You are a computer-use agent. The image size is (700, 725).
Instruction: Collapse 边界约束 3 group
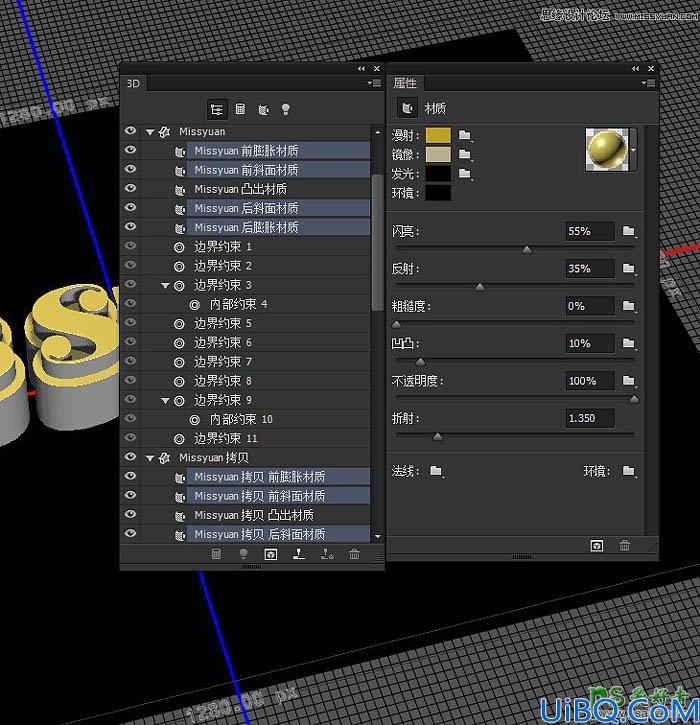pyautogui.click(x=165, y=286)
